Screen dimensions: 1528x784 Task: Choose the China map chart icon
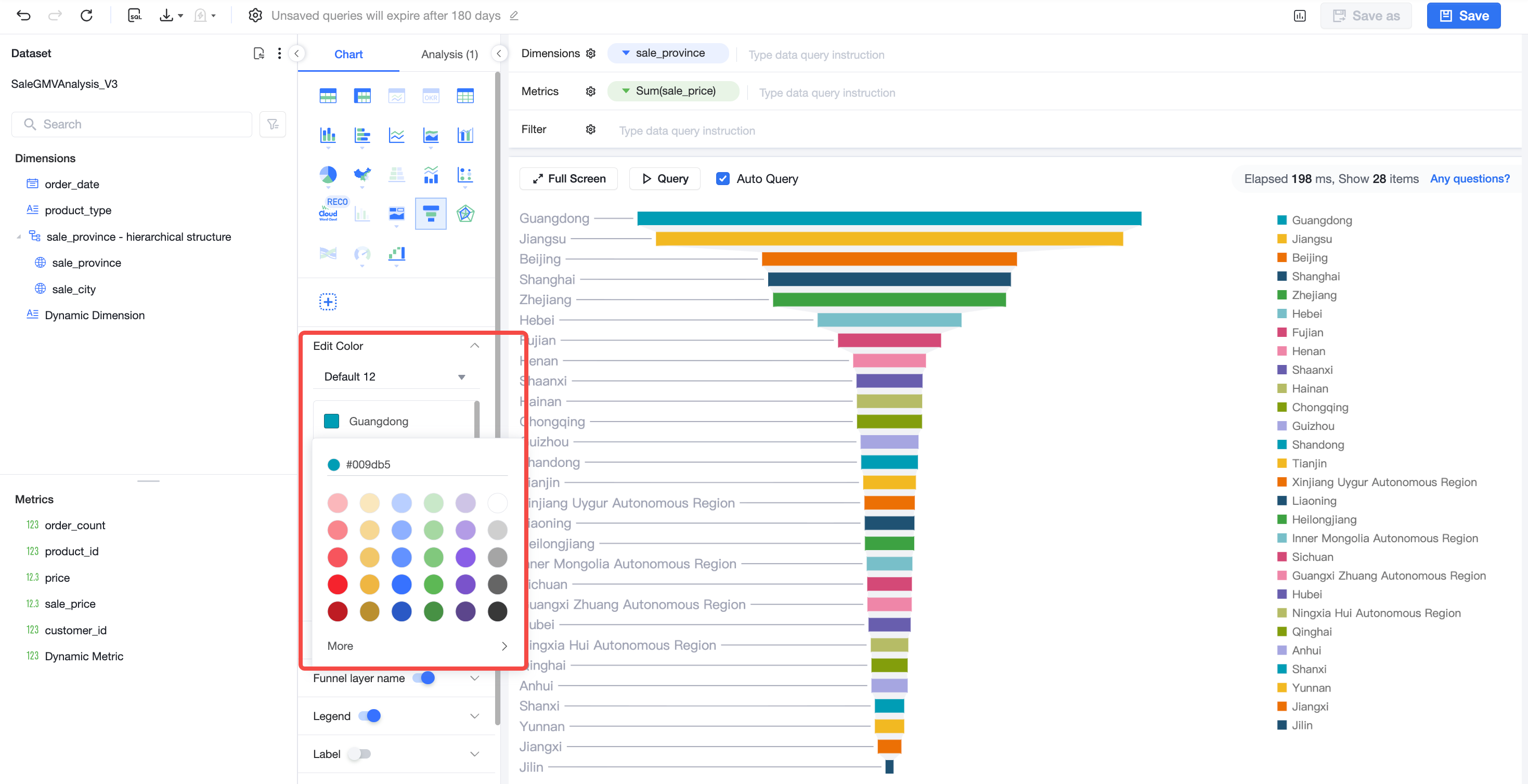coord(362,174)
